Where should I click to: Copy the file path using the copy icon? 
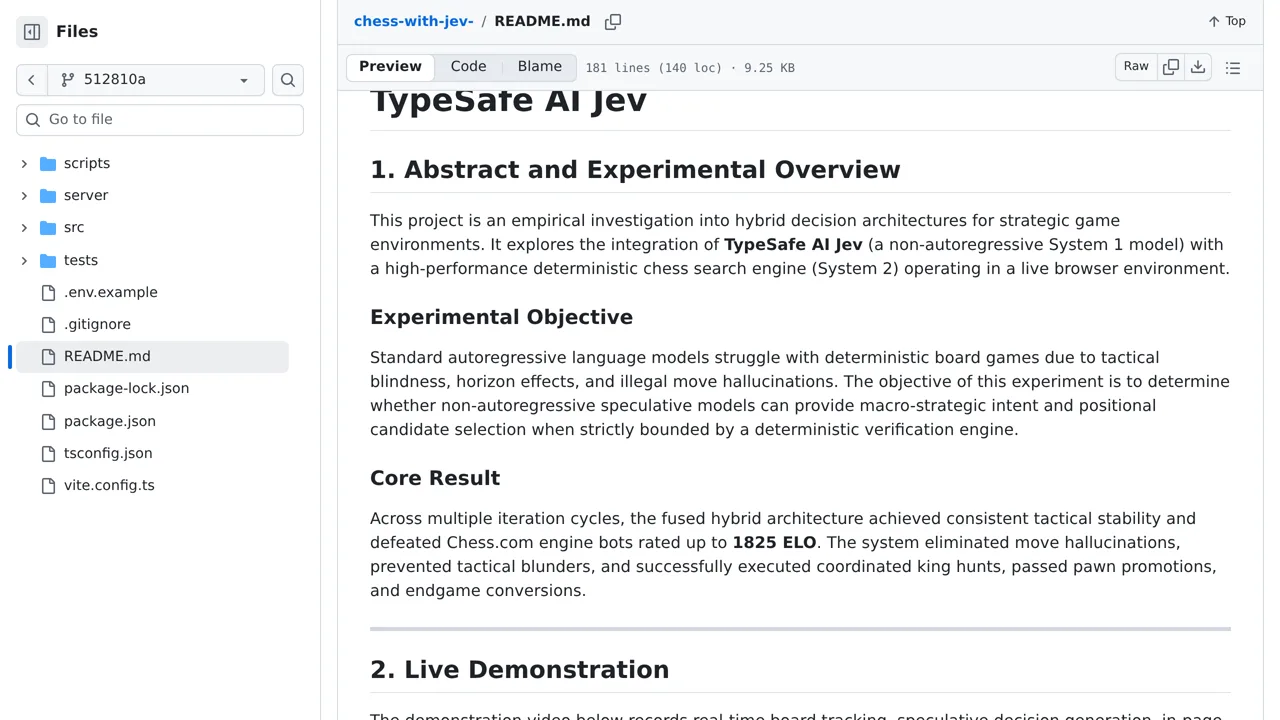[x=613, y=21]
